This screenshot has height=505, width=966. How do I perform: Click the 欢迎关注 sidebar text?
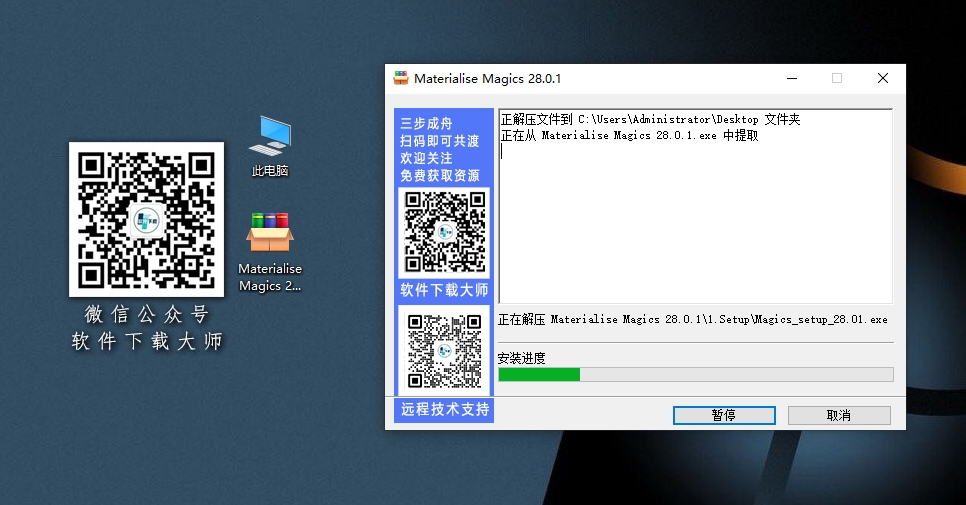426,158
